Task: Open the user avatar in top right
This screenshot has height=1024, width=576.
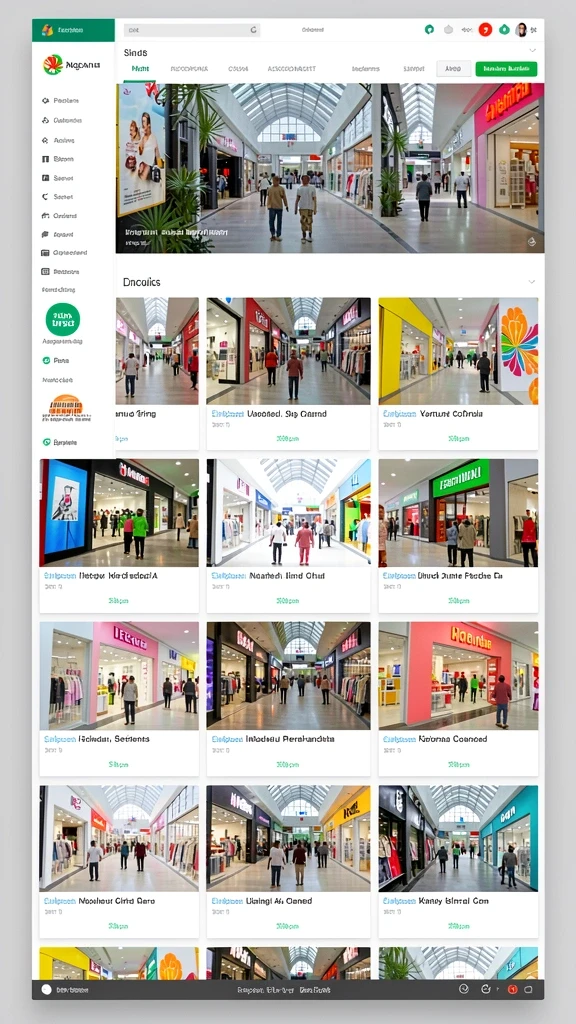Action: pos(521,29)
